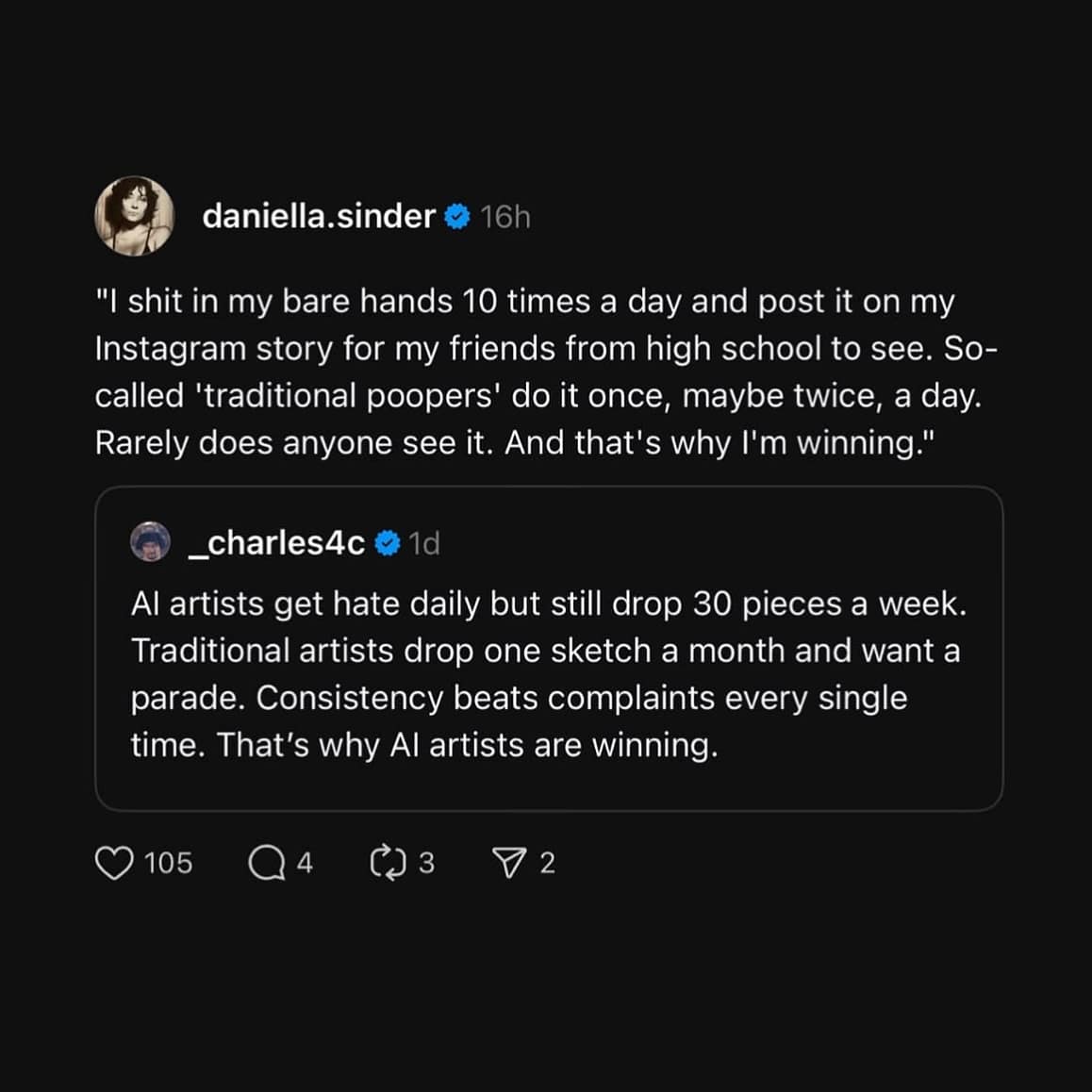Open _charles4c's username link

point(277,542)
